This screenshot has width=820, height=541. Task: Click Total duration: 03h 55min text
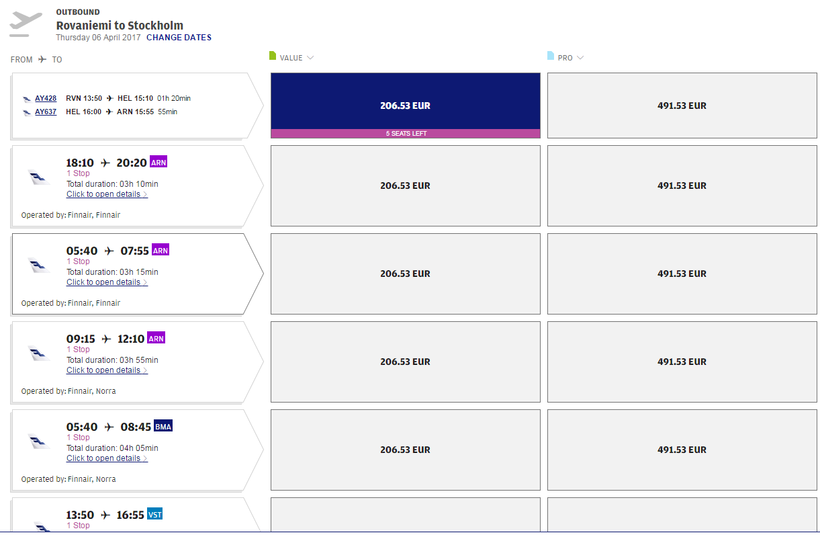(112, 360)
